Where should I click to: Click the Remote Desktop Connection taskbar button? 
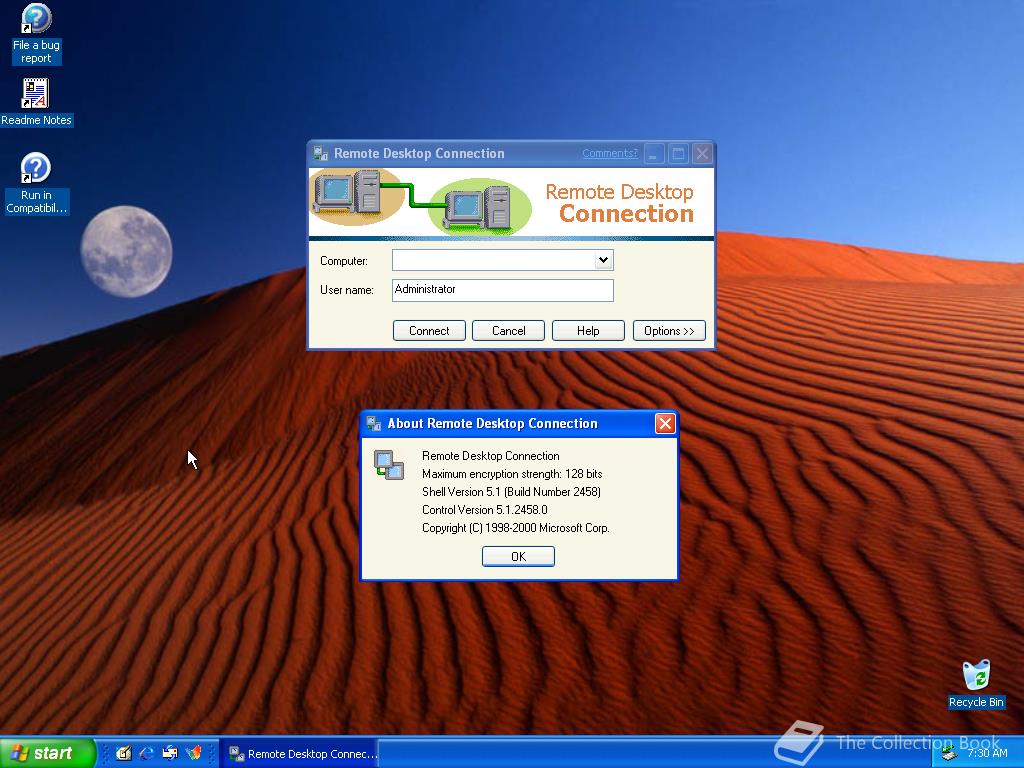[298, 754]
